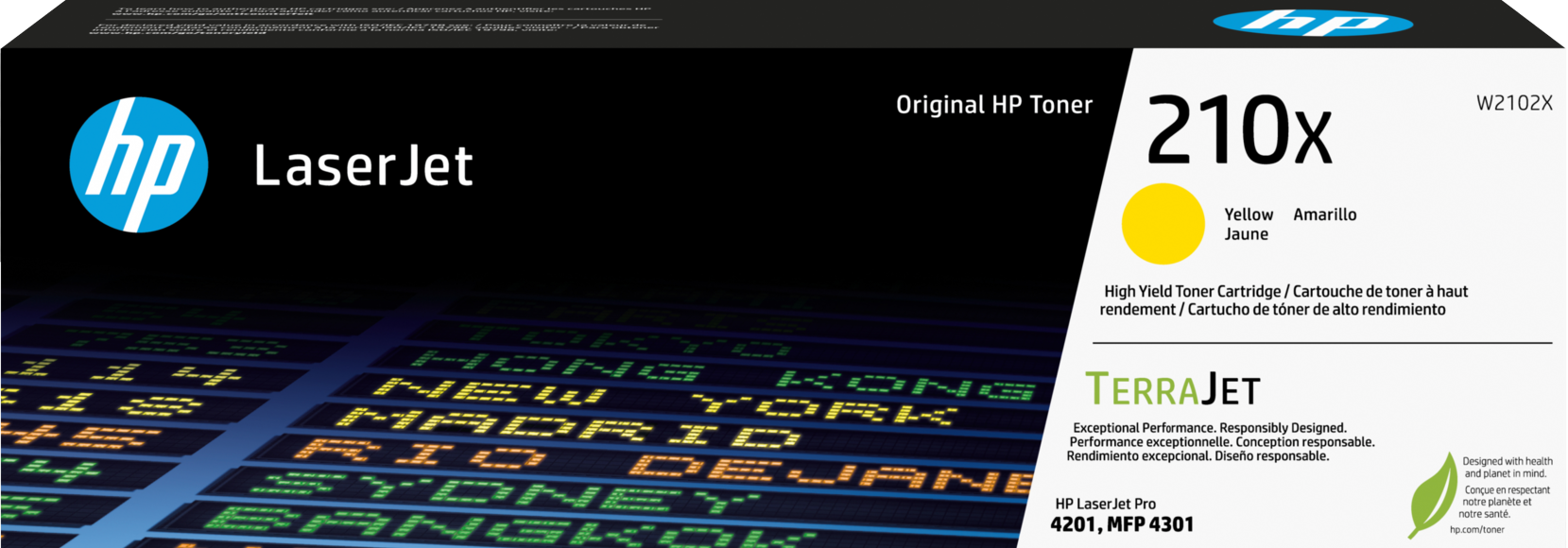Click the large 210X cartridge number
Screen dimensions: 1568x548
pos(1239,131)
